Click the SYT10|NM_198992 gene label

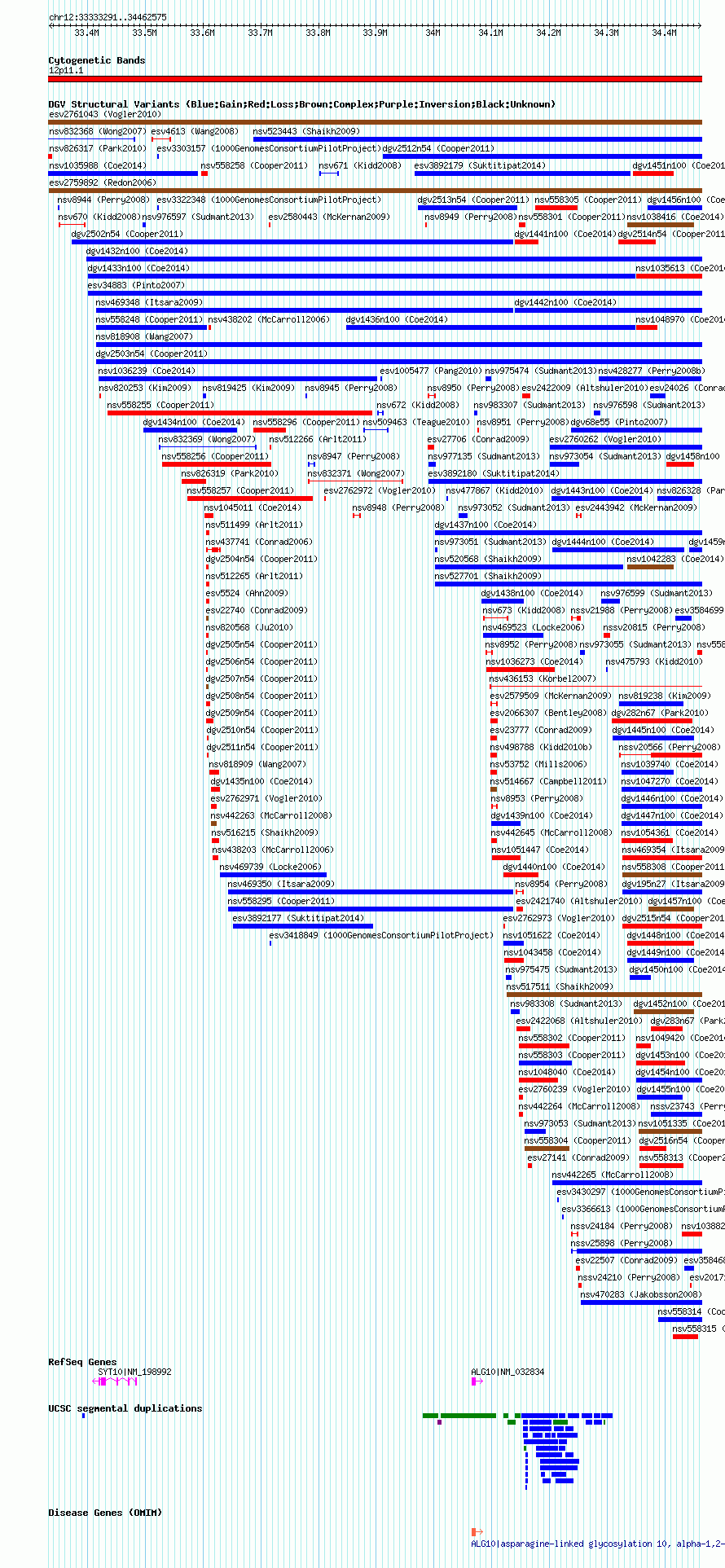(134, 1372)
